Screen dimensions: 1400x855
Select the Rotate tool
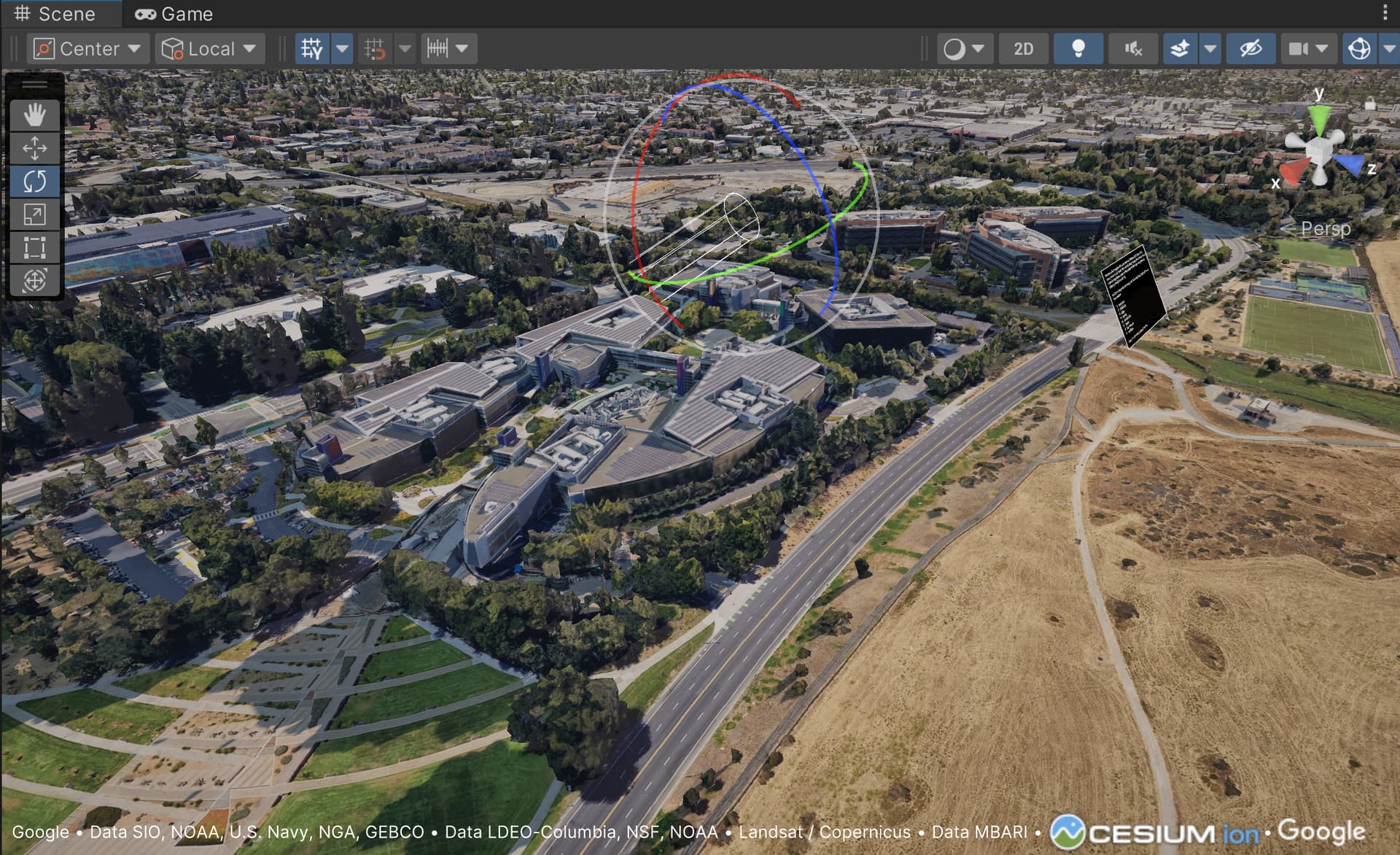point(34,181)
